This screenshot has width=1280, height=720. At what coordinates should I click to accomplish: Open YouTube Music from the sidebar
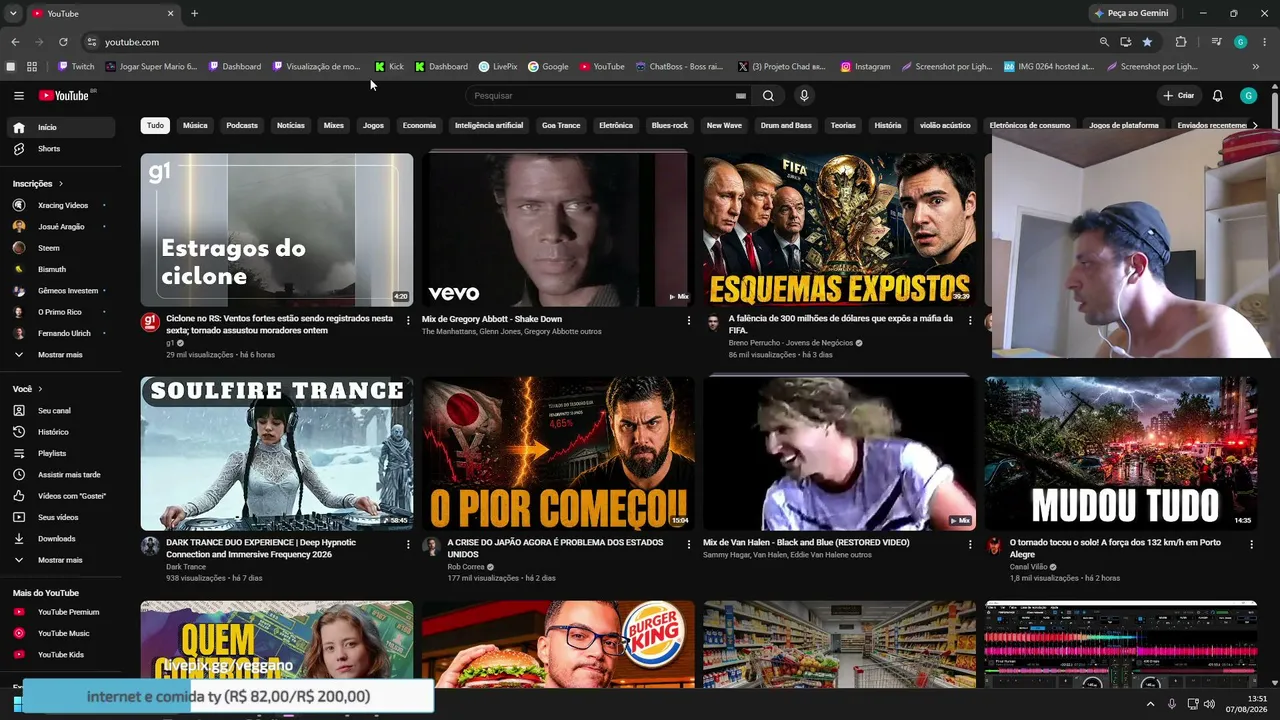62,633
